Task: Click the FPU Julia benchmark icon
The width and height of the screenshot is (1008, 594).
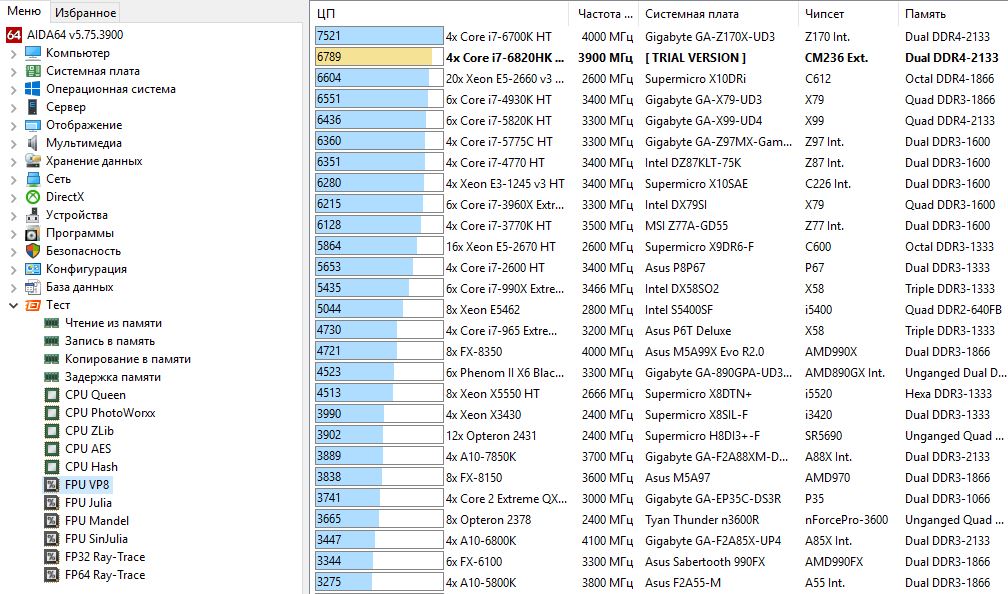Action: click(52, 503)
